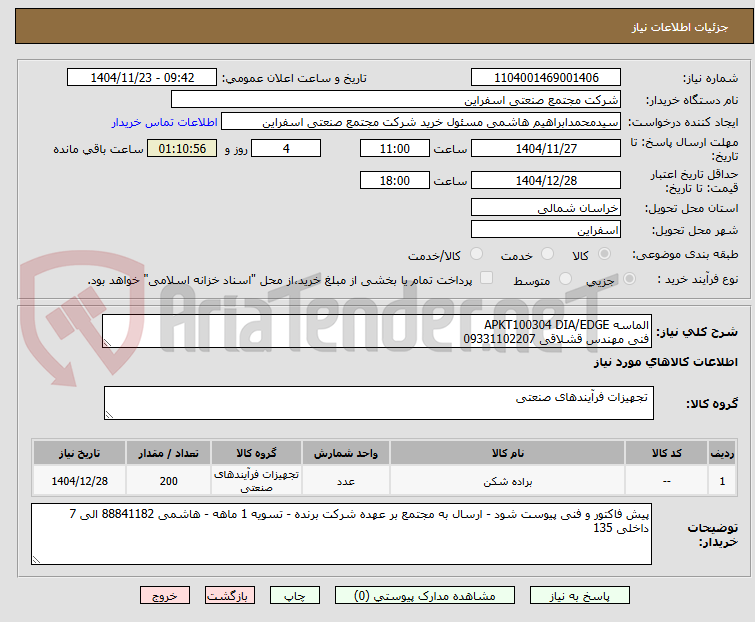Click the response deadline date 1404/11/27
Image resolution: width=755 pixels, height=622 pixels.
(x=546, y=148)
